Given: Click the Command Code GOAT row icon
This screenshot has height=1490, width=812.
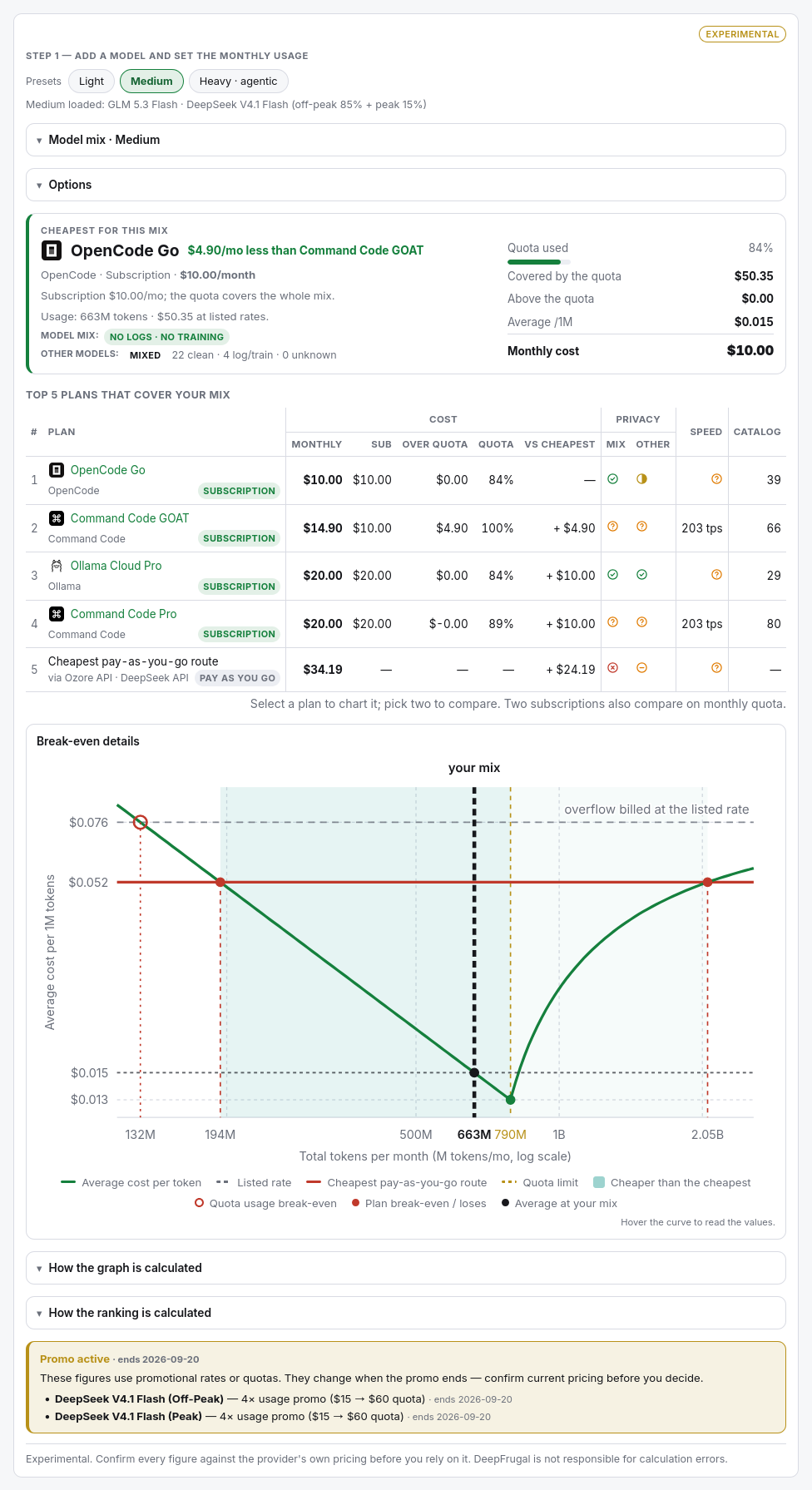Looking at the screenshot, I should coord(56,518).
